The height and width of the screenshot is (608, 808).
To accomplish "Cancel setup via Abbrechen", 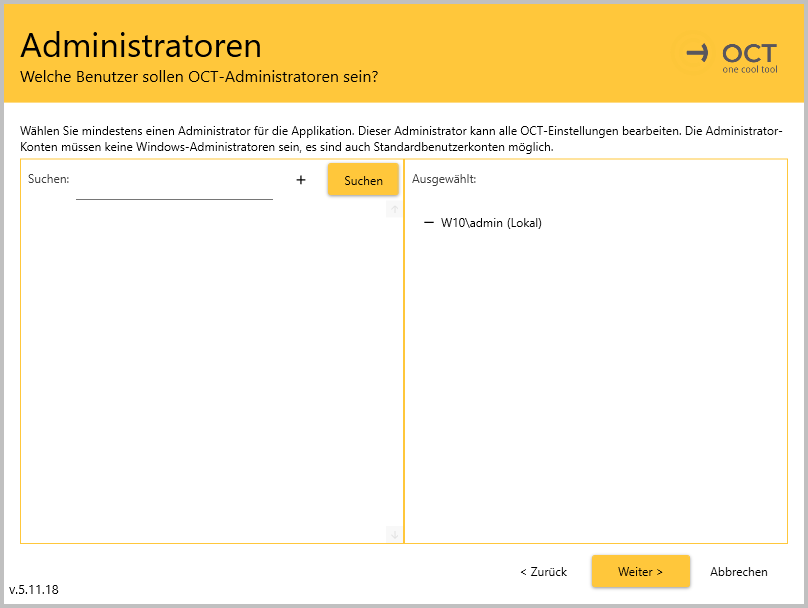I will tap(738, 572).
